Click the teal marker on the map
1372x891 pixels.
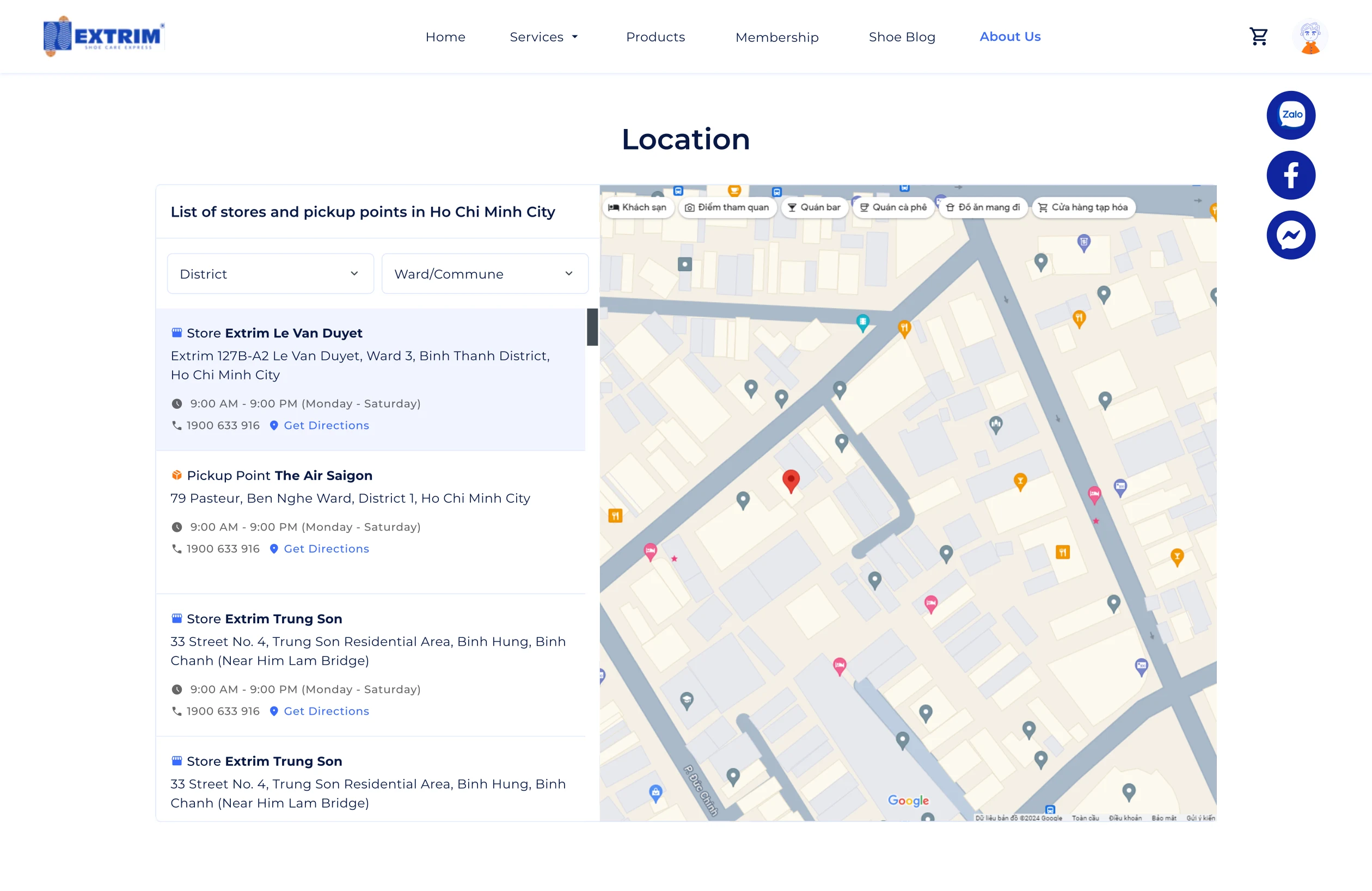point(863,323)
